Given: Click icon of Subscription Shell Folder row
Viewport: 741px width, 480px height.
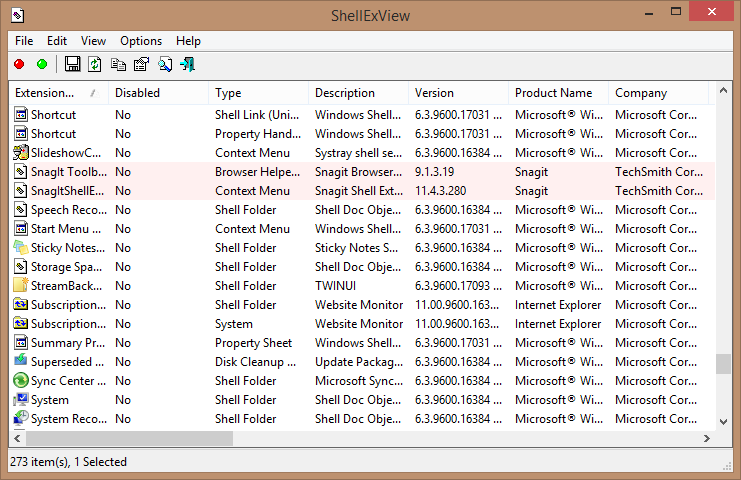Looking at the screenshot, I should [x=21, y=305].
